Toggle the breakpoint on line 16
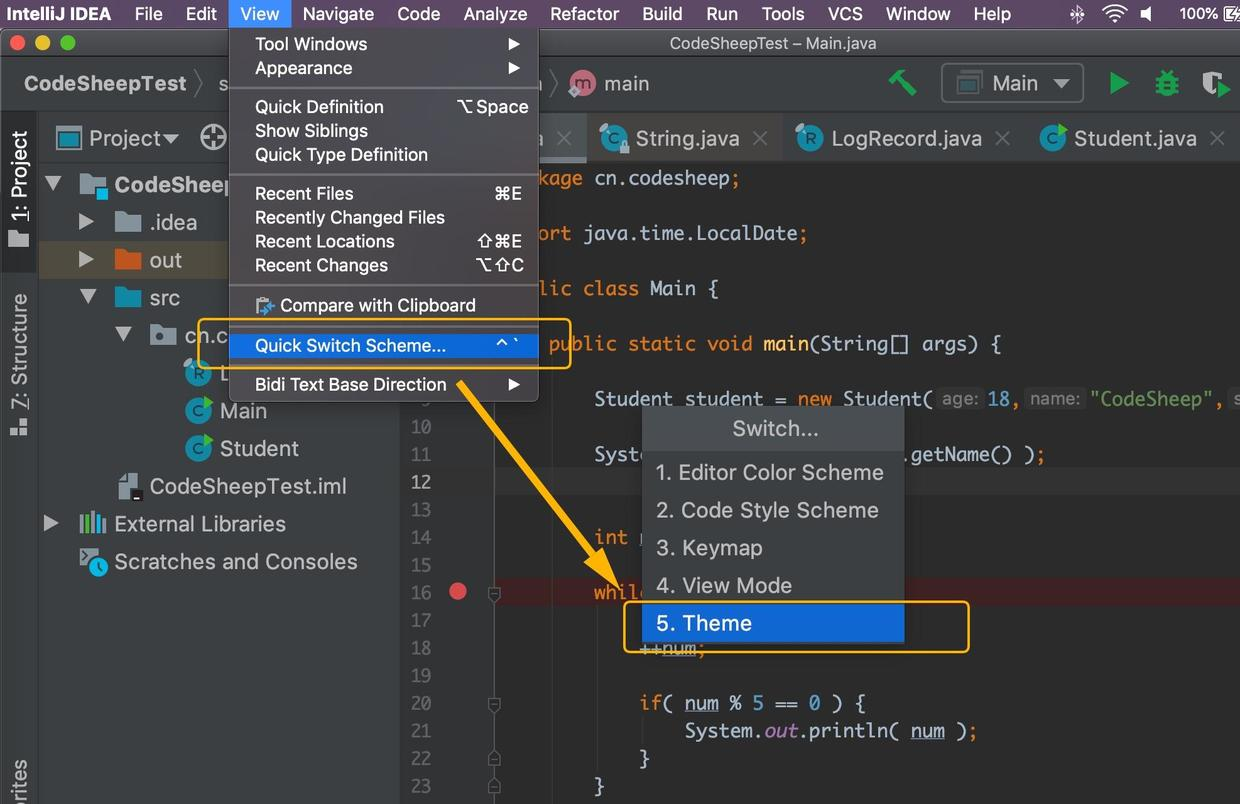Image resolution: width=1240 pixels, height=804 pixels. click(458, 592)
